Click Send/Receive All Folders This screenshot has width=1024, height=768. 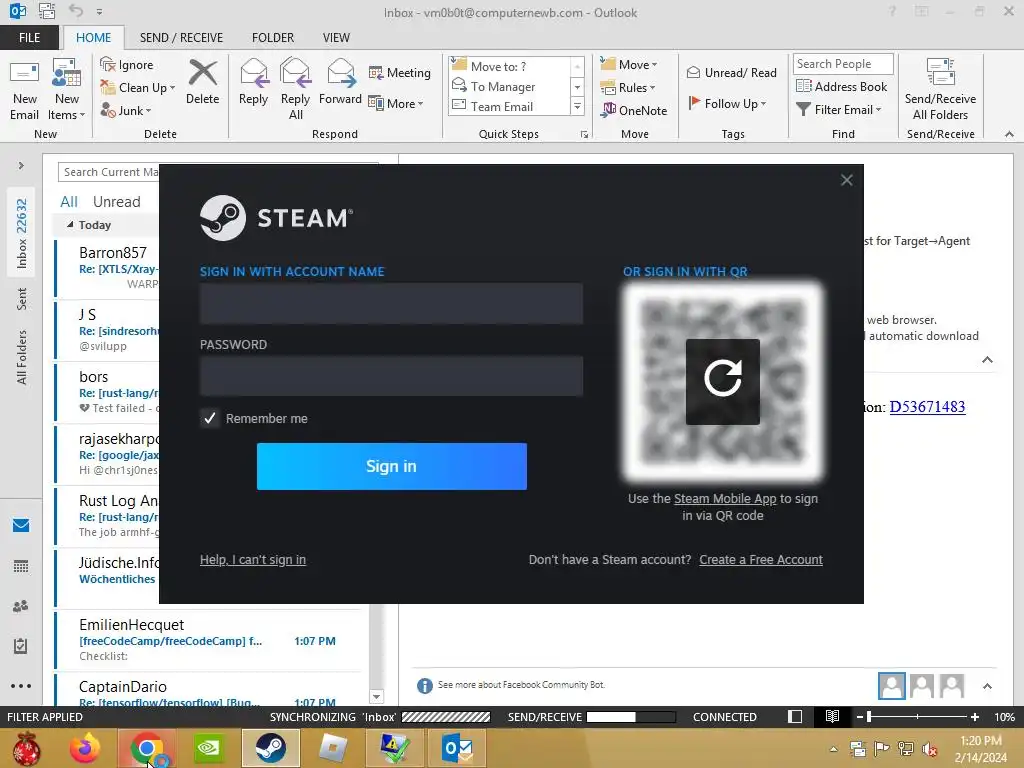tap(940, 90)
